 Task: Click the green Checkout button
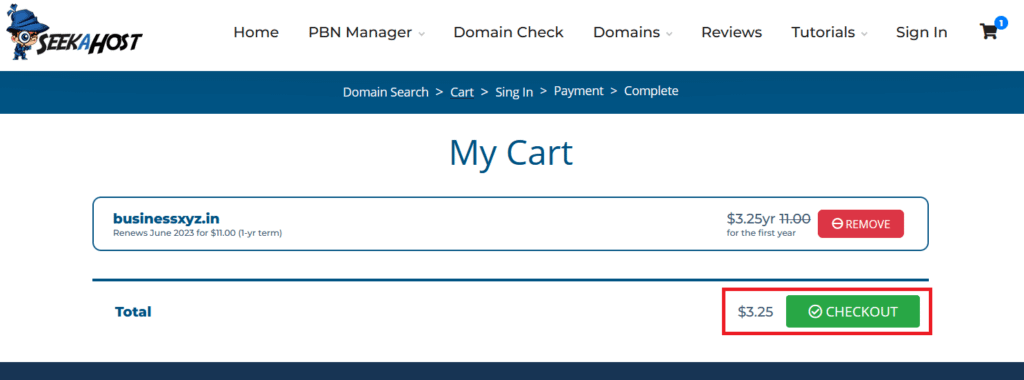(x=852, y=311)
